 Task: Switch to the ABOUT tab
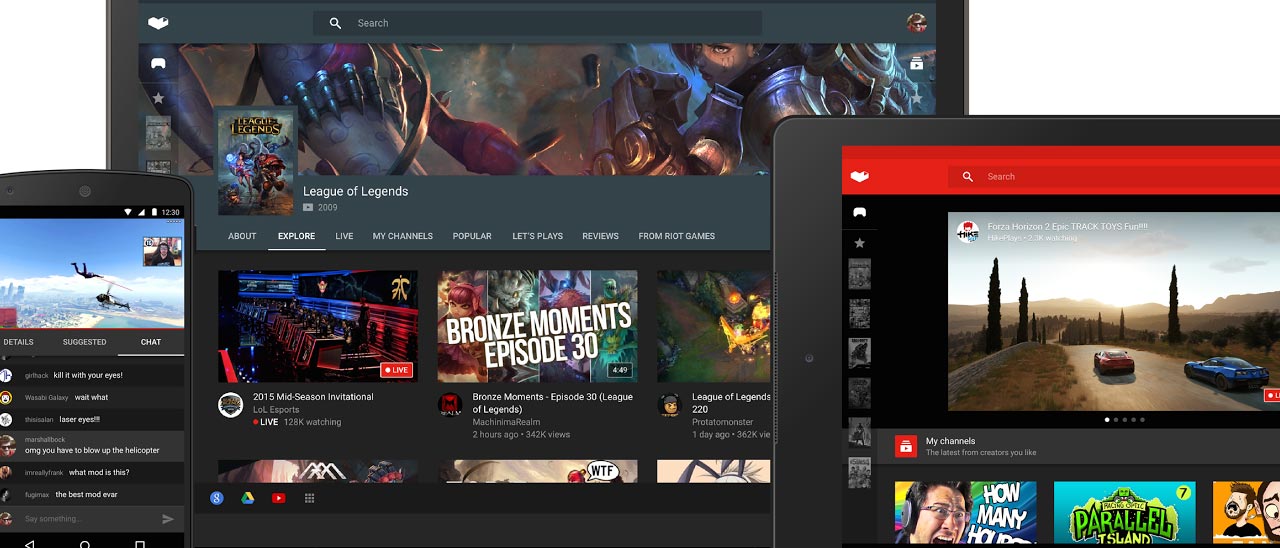point(242,236)
